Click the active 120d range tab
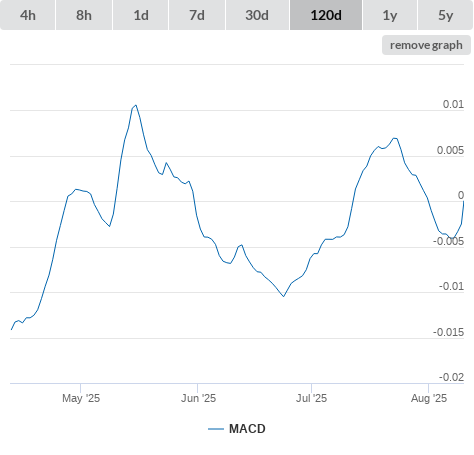Image resolution: width=474 pixels, height=455 pixels. pos(326,15)
